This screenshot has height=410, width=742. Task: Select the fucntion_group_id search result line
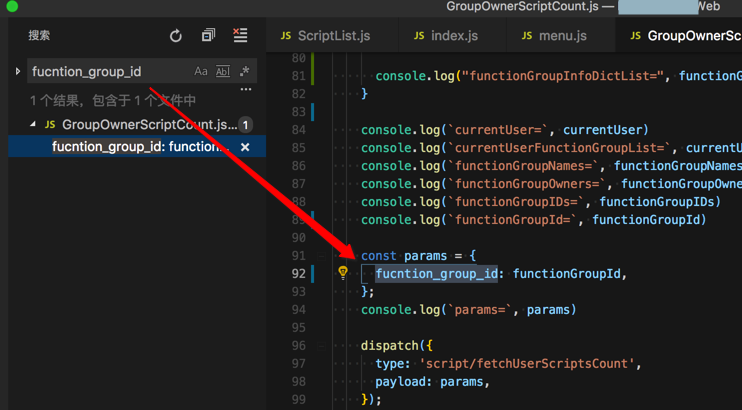(x=140, y=147)
